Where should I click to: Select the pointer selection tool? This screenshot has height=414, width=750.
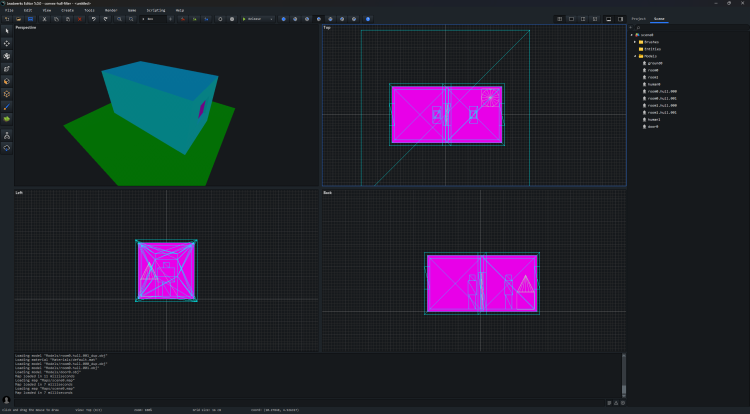click(7, 29)
